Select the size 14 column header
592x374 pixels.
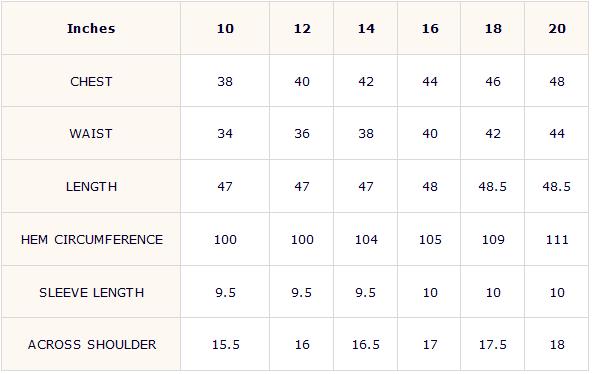(x=366, y=29)
